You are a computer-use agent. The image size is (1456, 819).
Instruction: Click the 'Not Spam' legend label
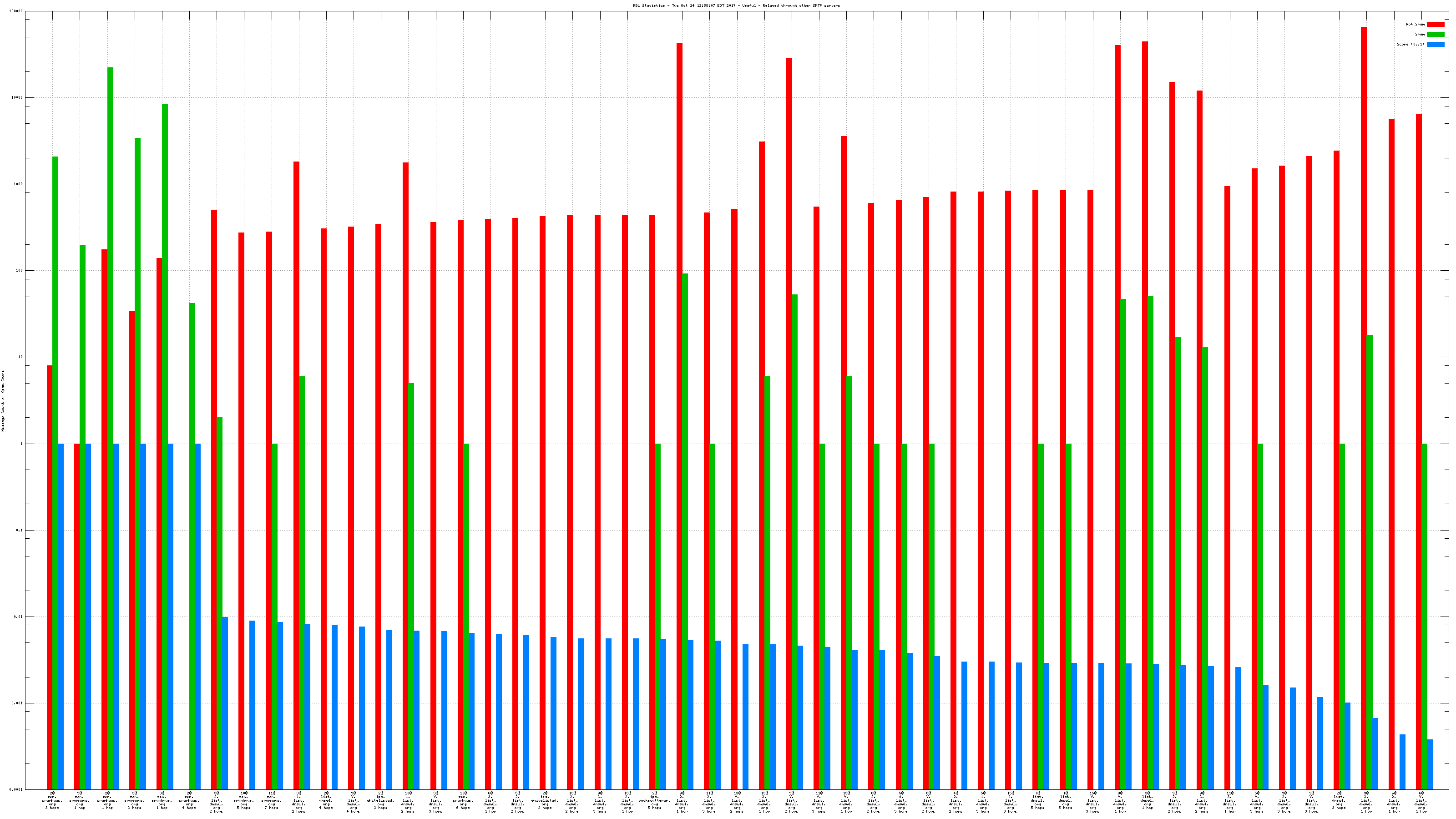tap(1416, 24)
